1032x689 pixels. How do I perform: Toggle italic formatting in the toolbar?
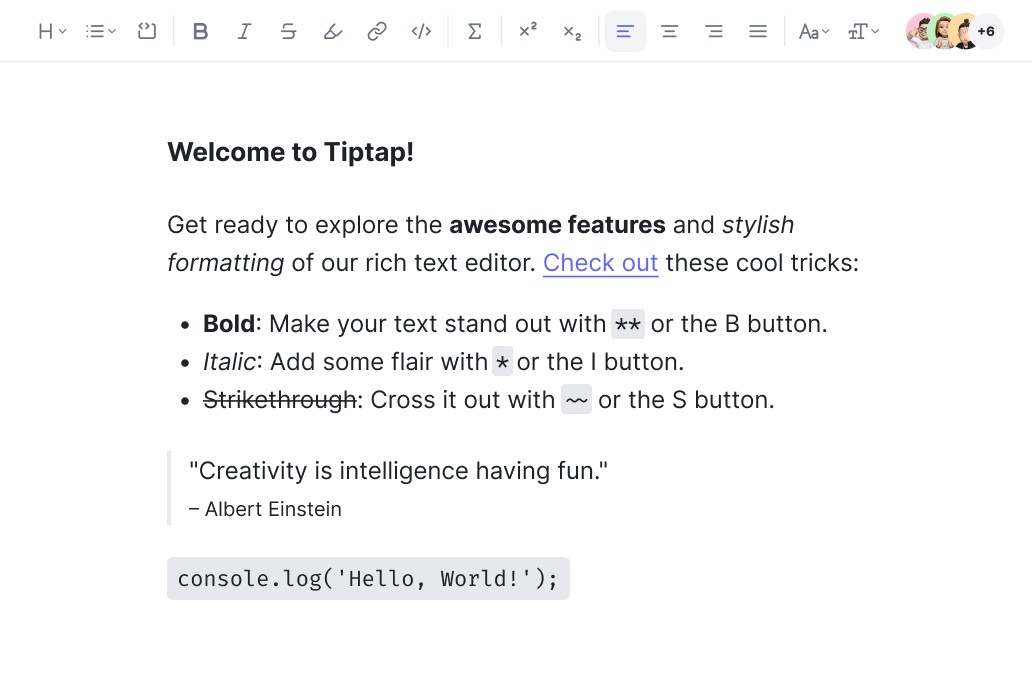point(244,31)
